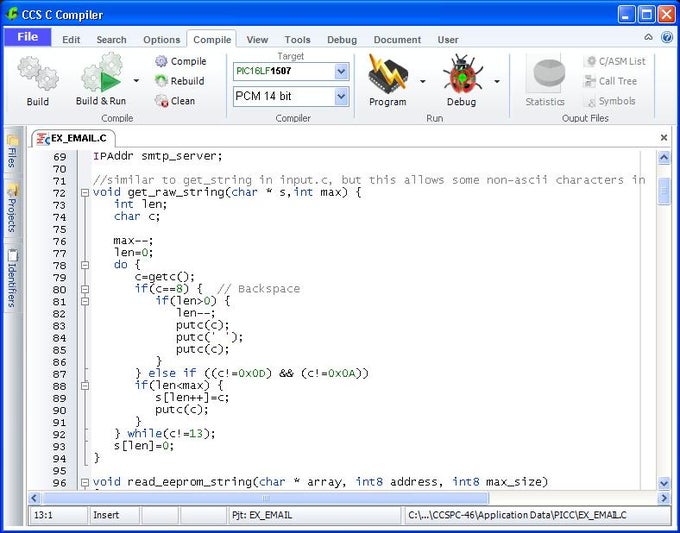This screenshot has width=680, height=533.
Task: Open the Projects side panel
Action: (13, 209)
